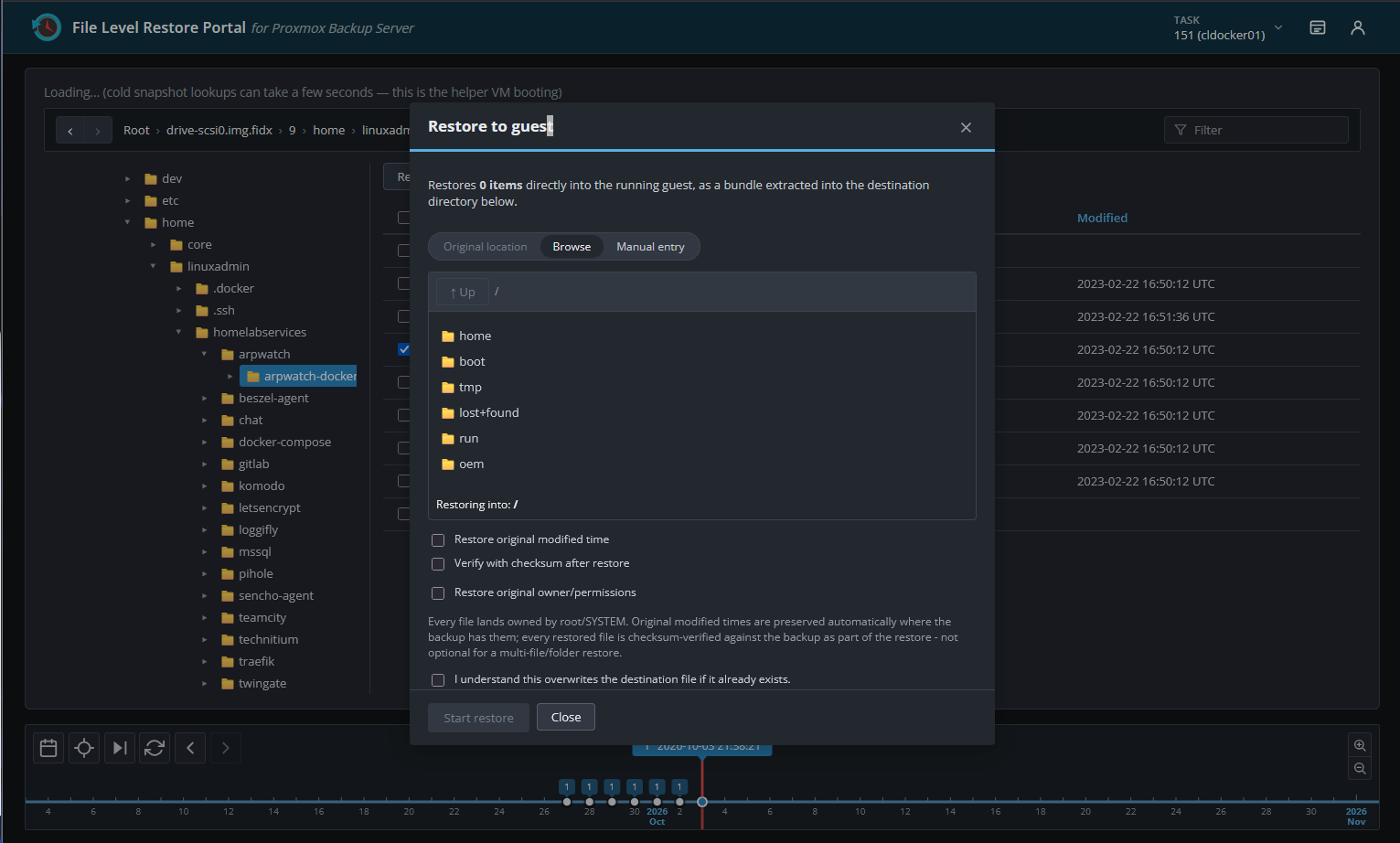This screenshot has width=1400, height=843.
Task: Open the user account icon
Action: pyautogui.click(x=1358, y=27)
